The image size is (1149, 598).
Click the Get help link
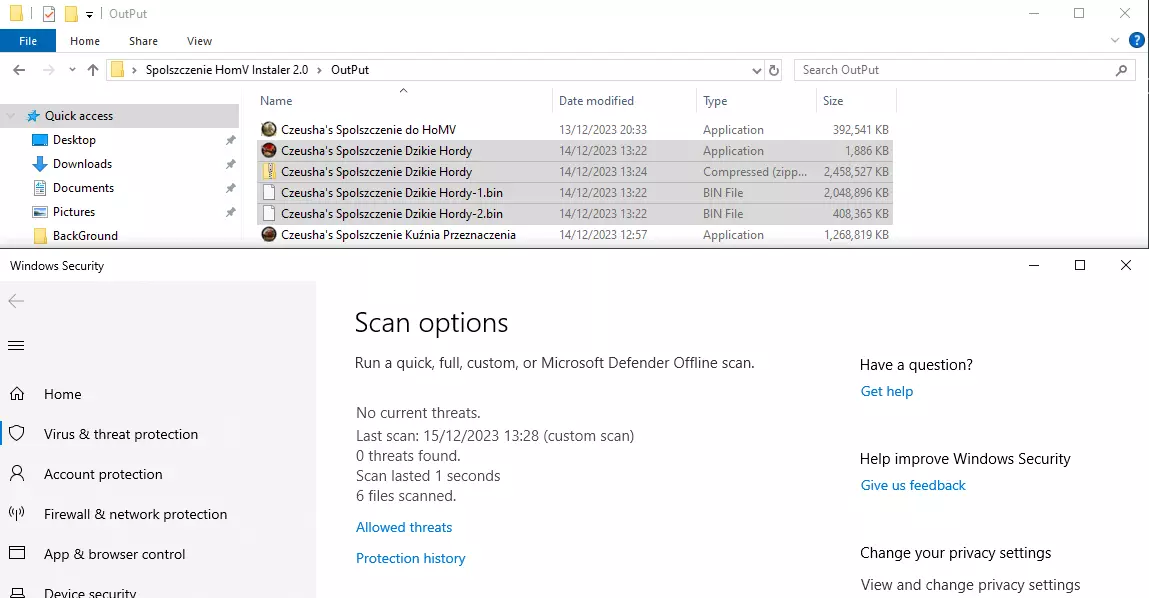click(886, 391)
